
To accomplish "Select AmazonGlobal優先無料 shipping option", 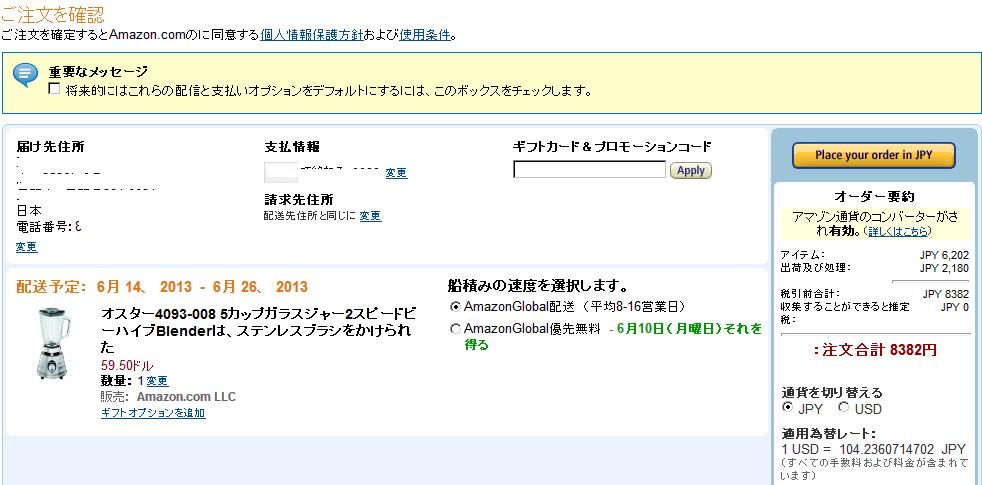I will click(455, 328).
